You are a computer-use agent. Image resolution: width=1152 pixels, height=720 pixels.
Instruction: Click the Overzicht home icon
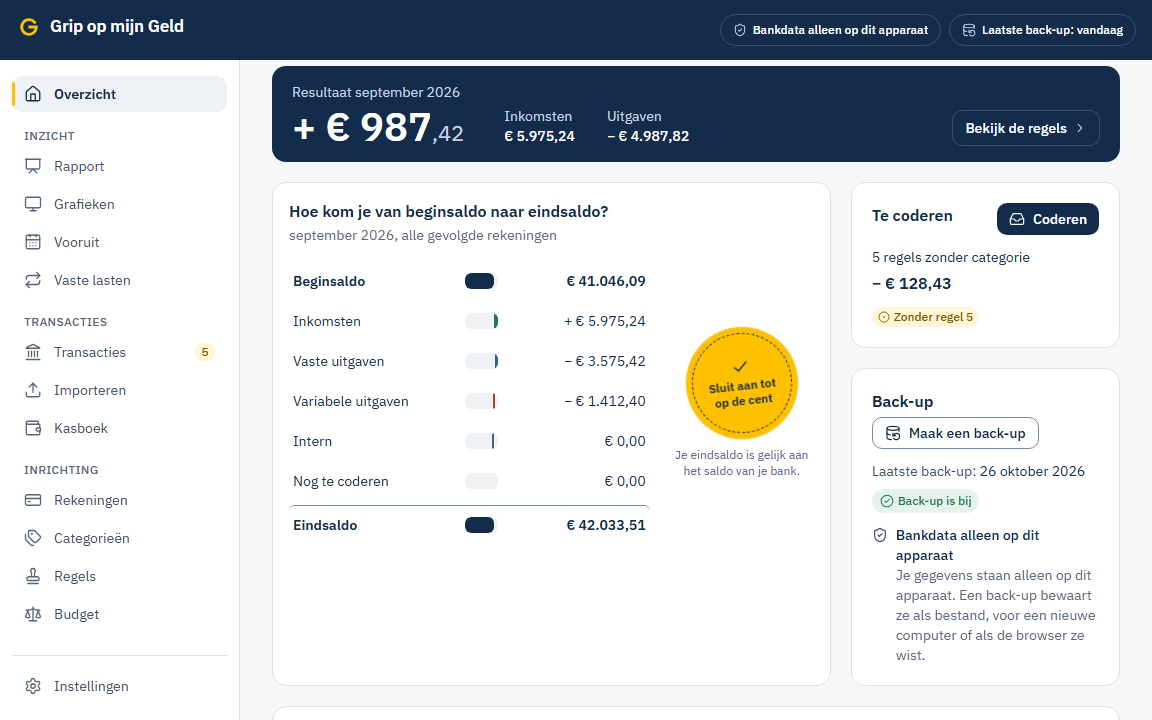point(33,94)
